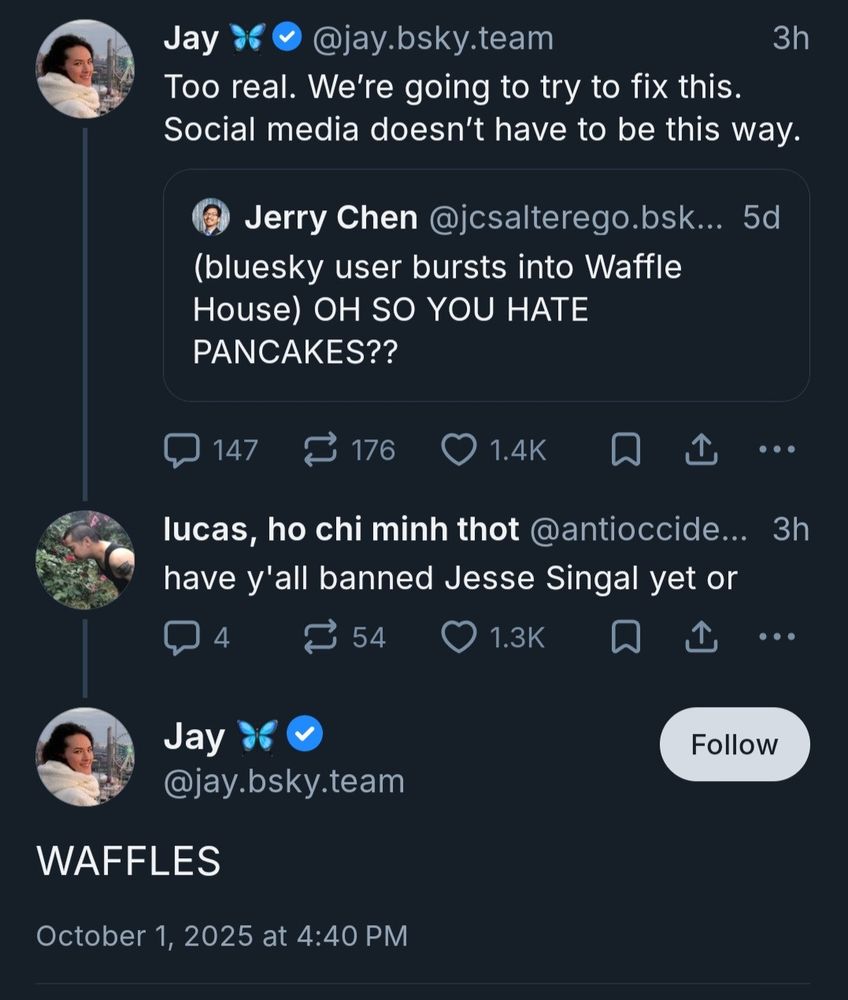Open Jay's avatar at top of thread
848x1000 pixels.
point(84,68)
